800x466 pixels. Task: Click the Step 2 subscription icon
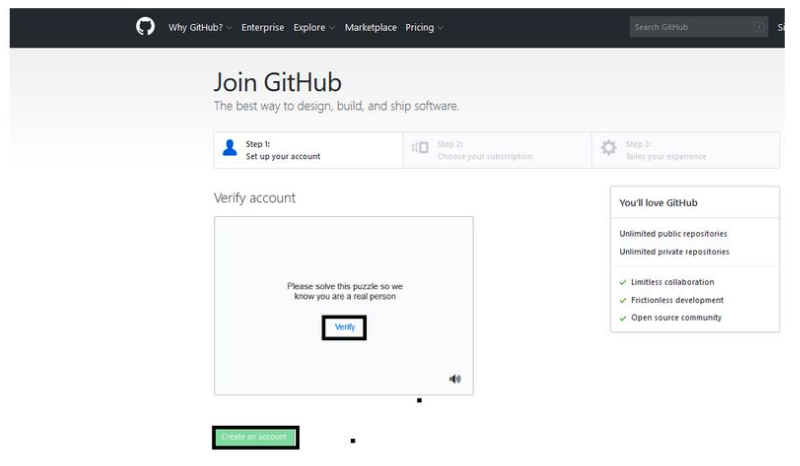tap(420, 148)
